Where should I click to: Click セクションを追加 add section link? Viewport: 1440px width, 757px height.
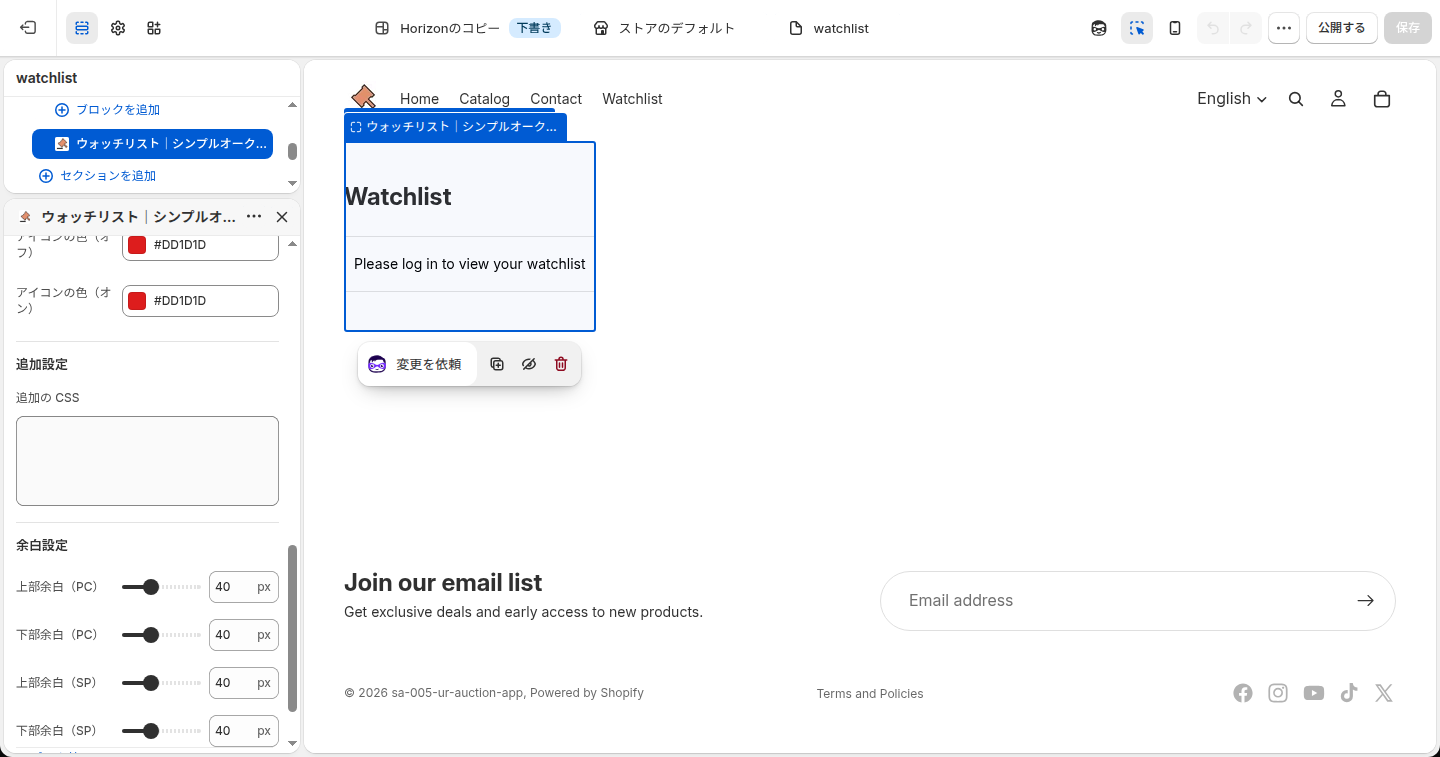click(x=98, y=176)
